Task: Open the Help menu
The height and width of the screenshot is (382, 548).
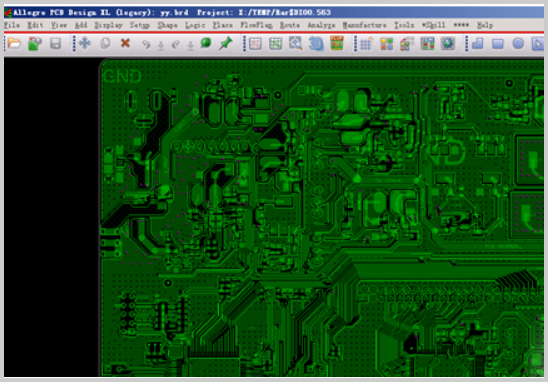Action: click(485, 25)
